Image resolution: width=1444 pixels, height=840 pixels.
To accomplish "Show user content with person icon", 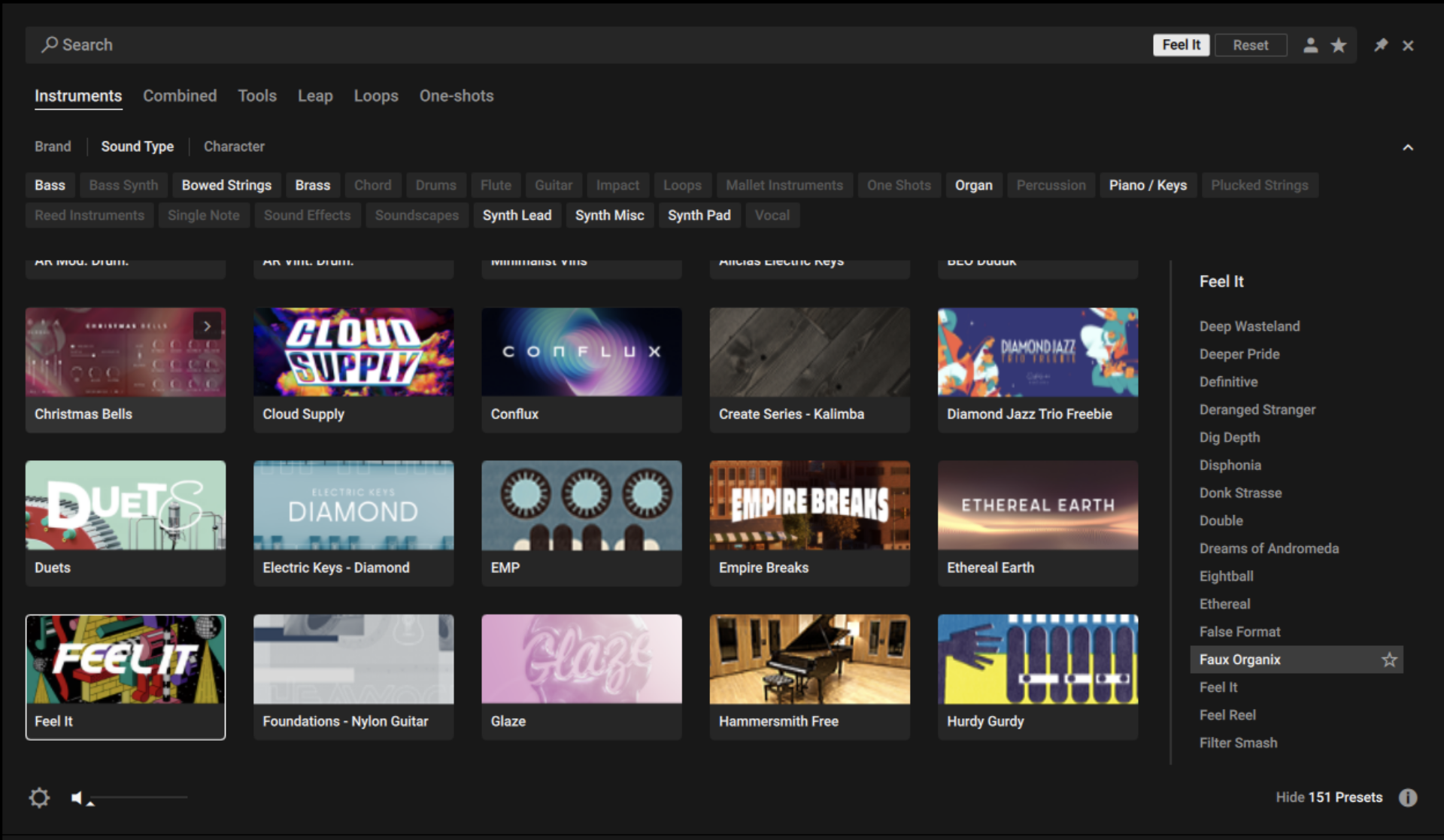I will pyautogui.click(x=1310, y=45).
